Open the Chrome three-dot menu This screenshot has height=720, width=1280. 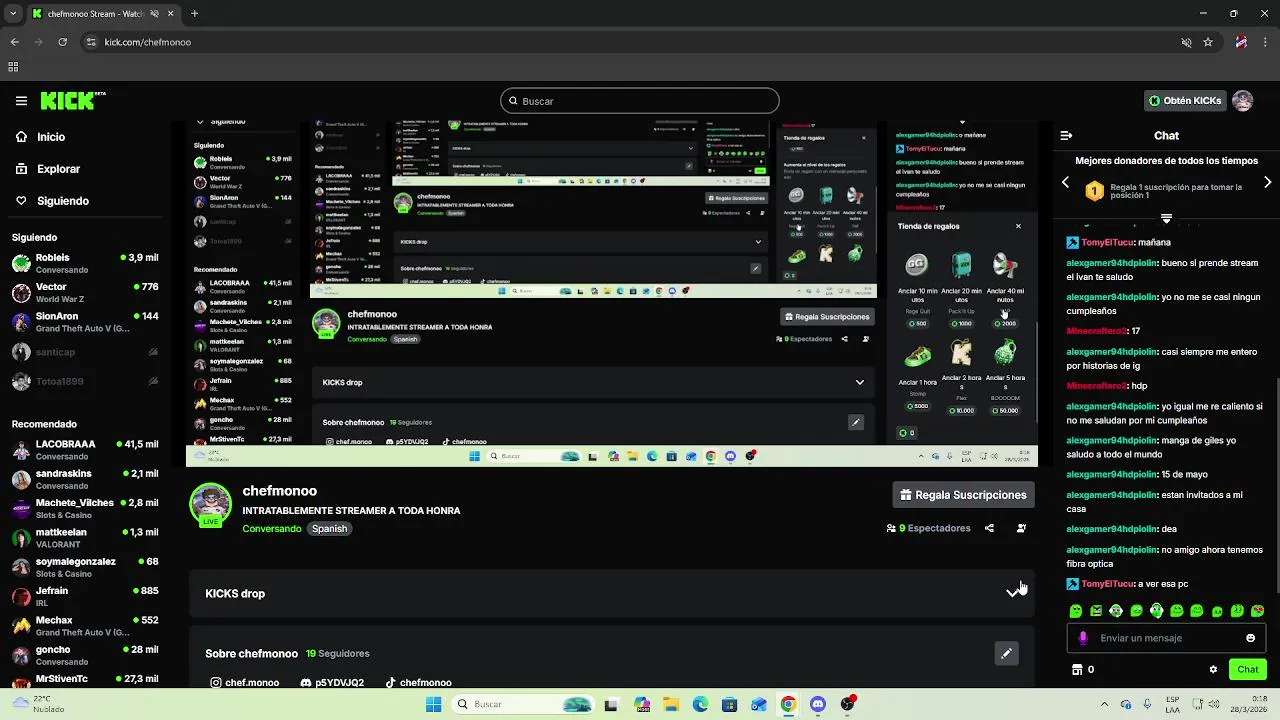point(1264,42)
